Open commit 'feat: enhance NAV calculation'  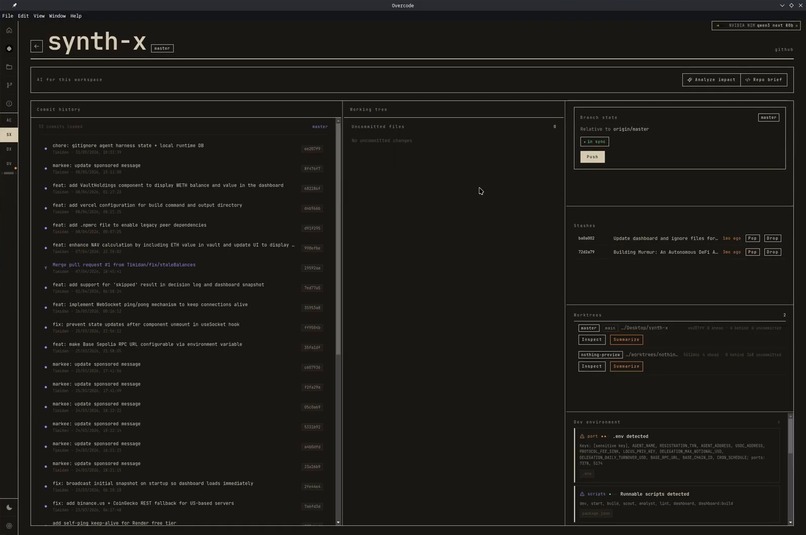pyautogui.click(x=183, y=248)
